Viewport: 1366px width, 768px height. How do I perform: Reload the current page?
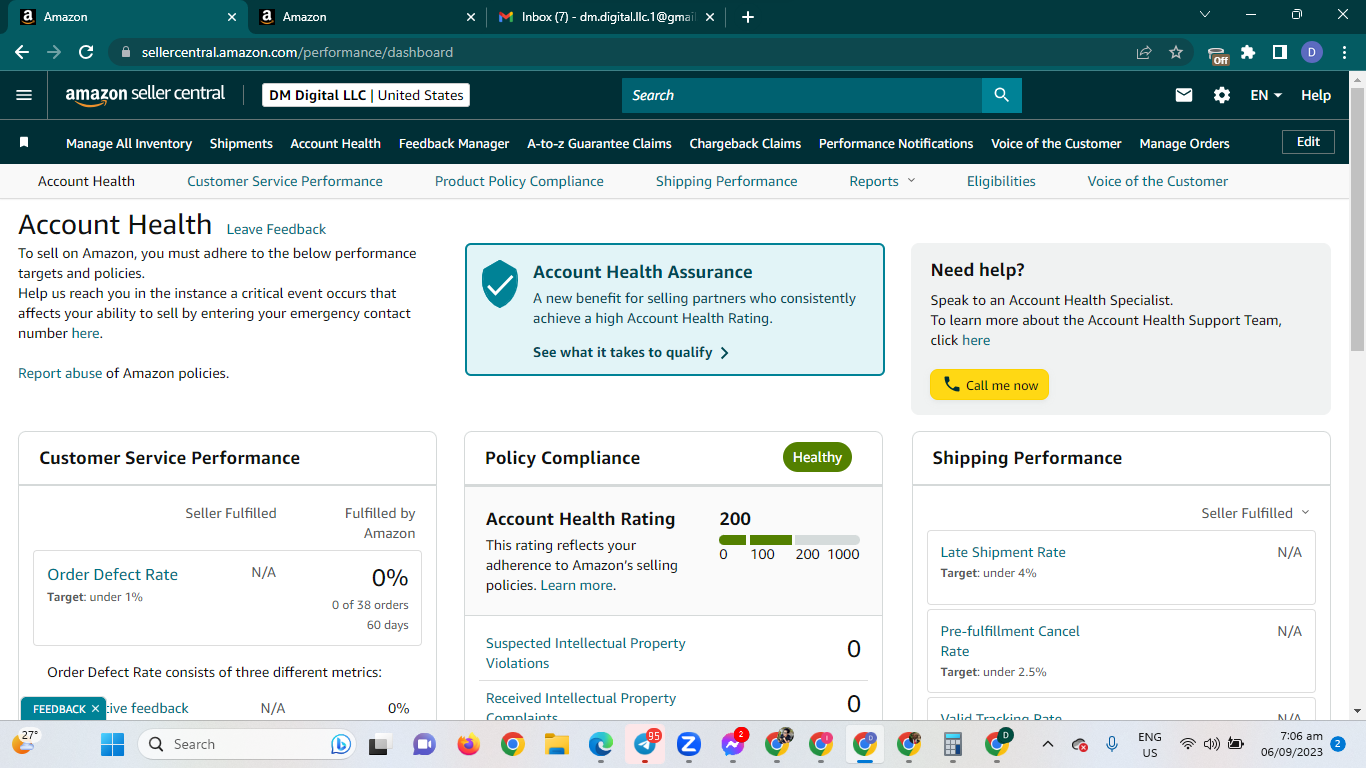86,52
